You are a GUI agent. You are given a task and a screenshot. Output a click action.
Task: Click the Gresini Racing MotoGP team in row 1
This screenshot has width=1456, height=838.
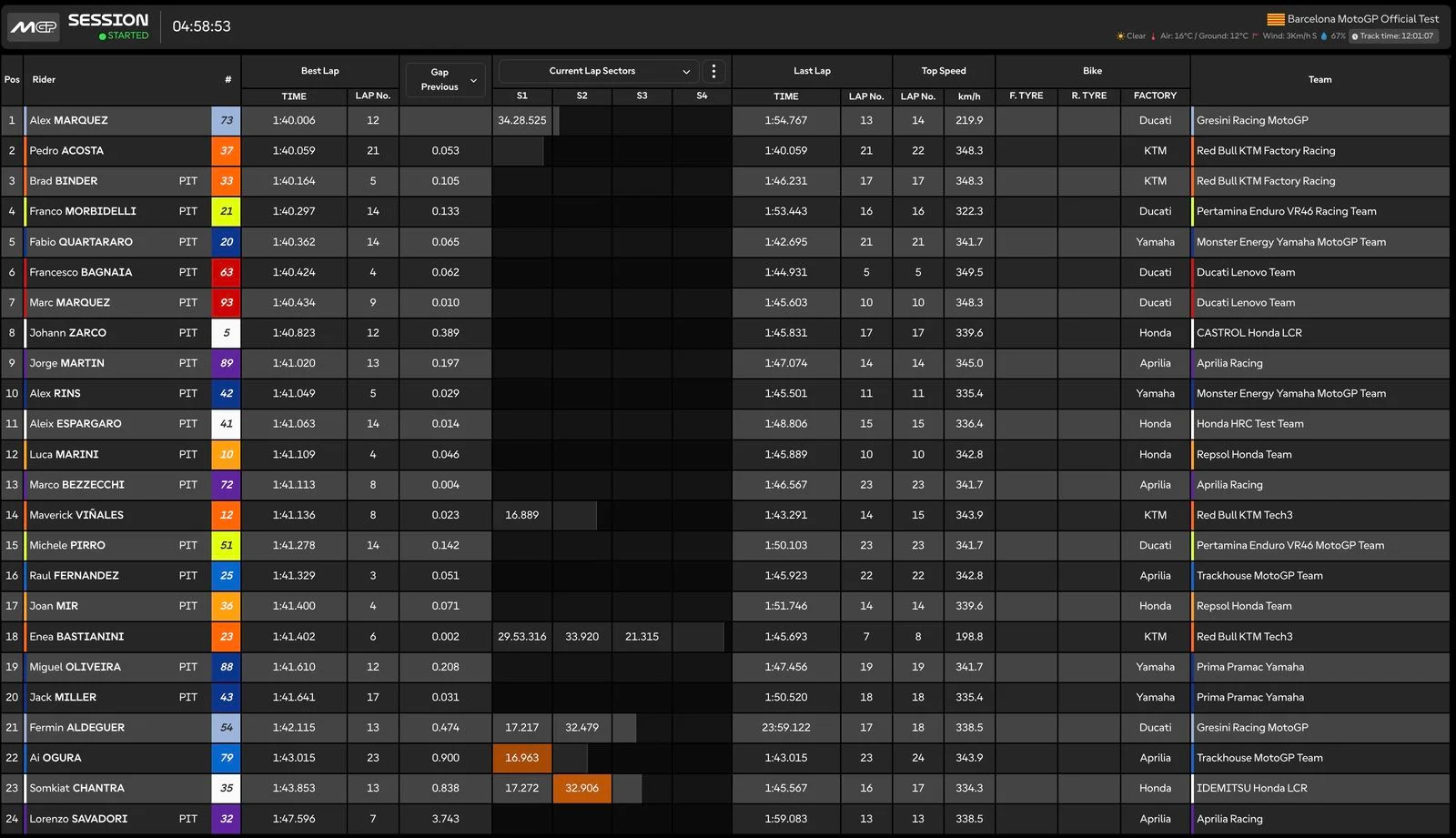(x=1252, y=120)
